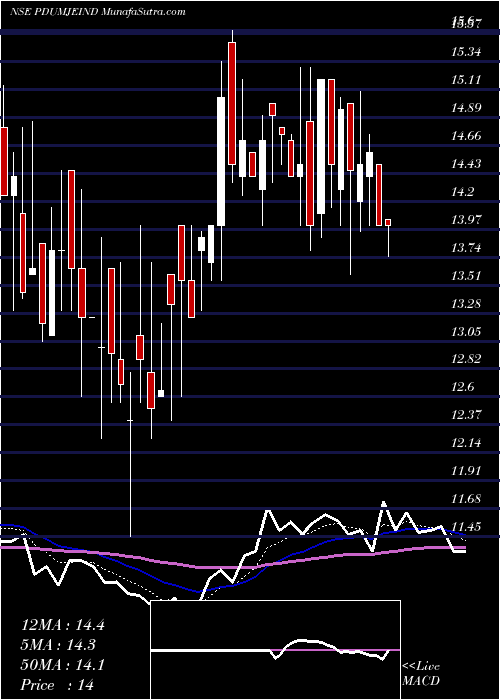Click the 13.28 price axis label

(466, 304)
